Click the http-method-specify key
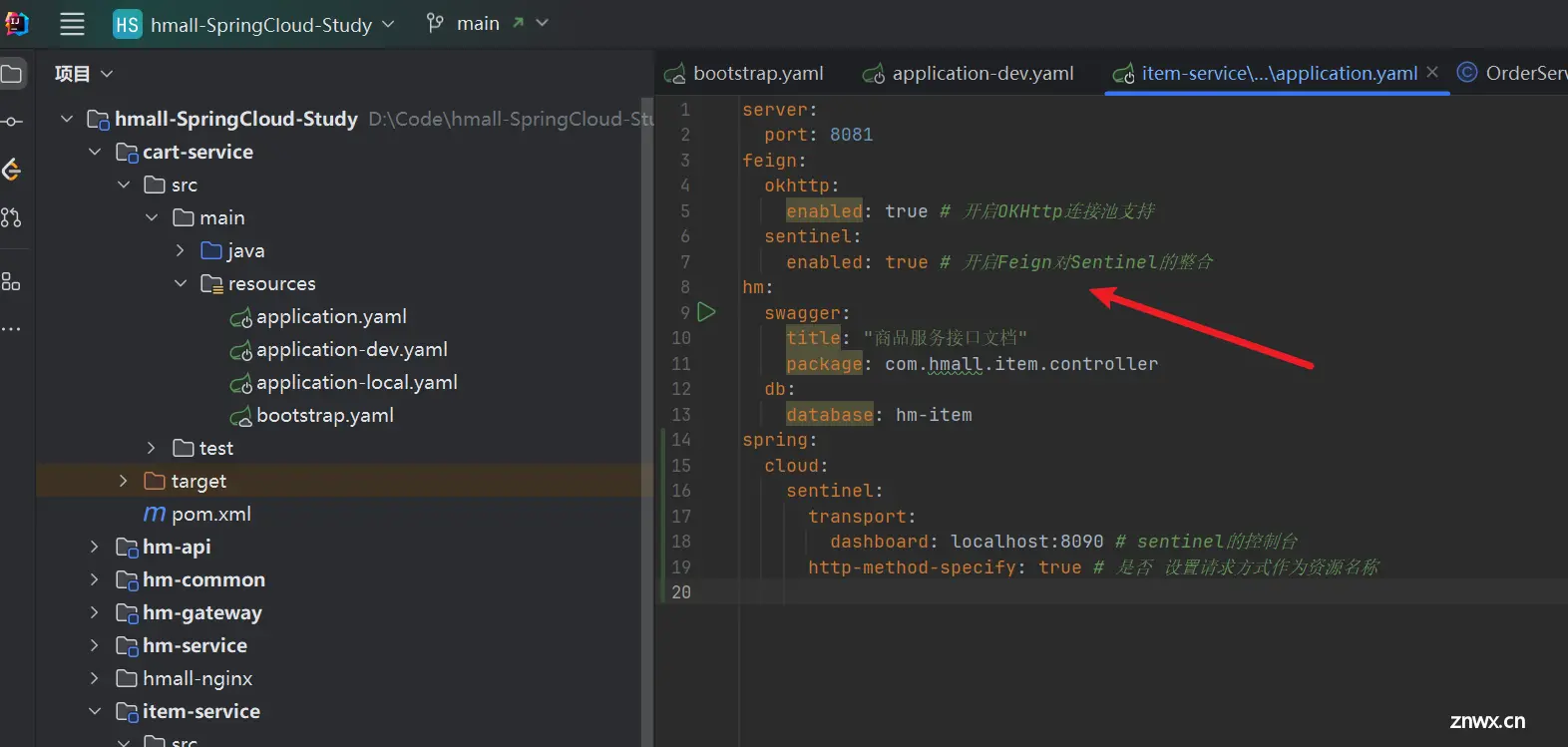The width and height of the screenshot is (1568, 747). click(912, 567)
